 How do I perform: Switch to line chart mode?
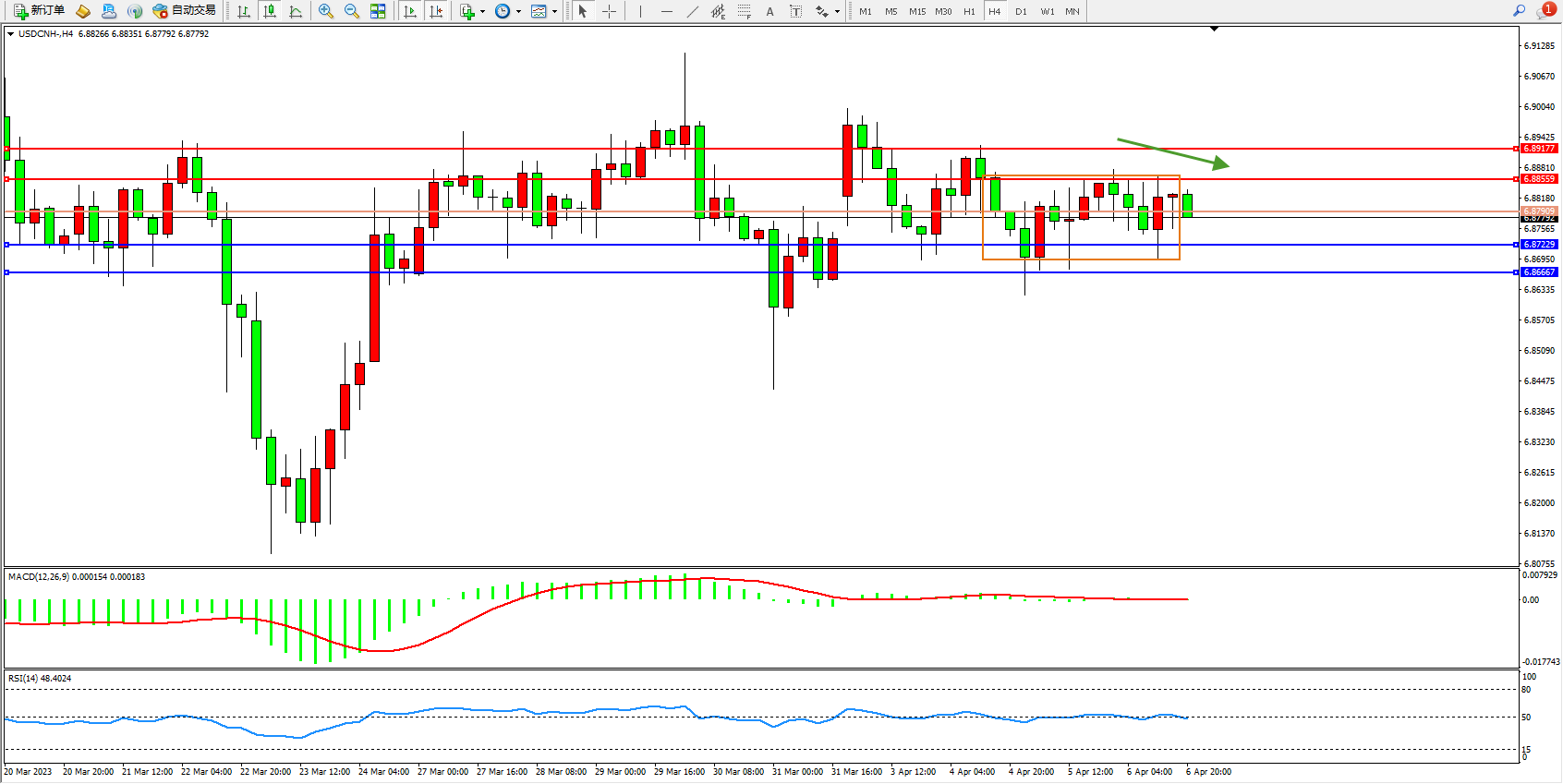pyautogui.click(x=296, y=11)
